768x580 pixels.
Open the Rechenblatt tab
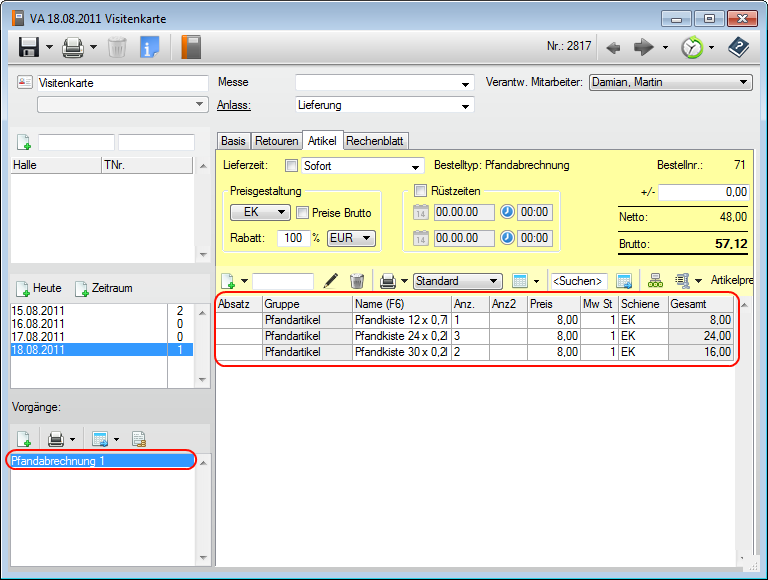coord(376,141)
